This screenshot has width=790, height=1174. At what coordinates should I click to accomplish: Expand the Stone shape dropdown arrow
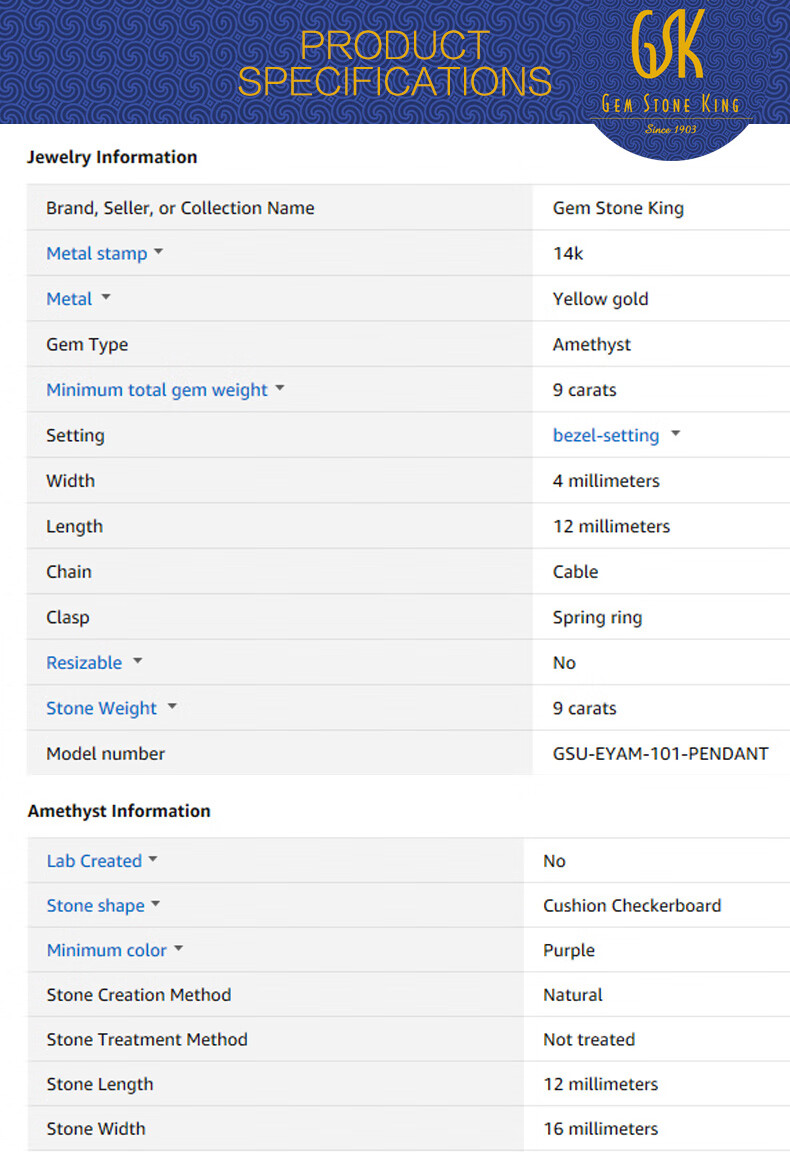(156, 905)
